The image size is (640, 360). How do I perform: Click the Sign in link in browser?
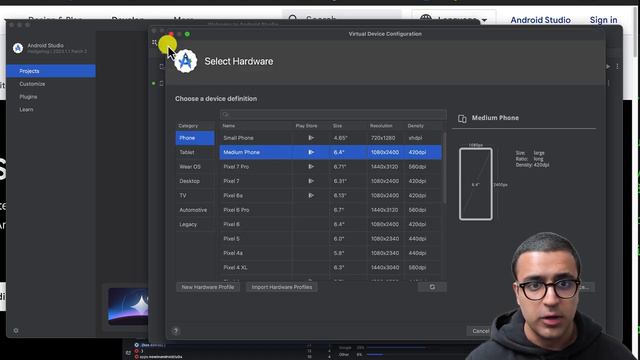pos(603,20)
